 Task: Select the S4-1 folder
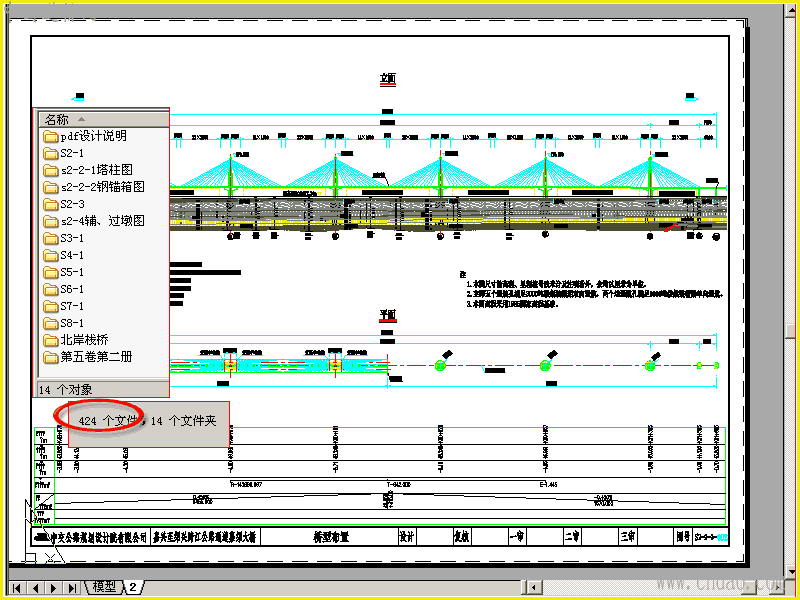[x=64, y=255]
